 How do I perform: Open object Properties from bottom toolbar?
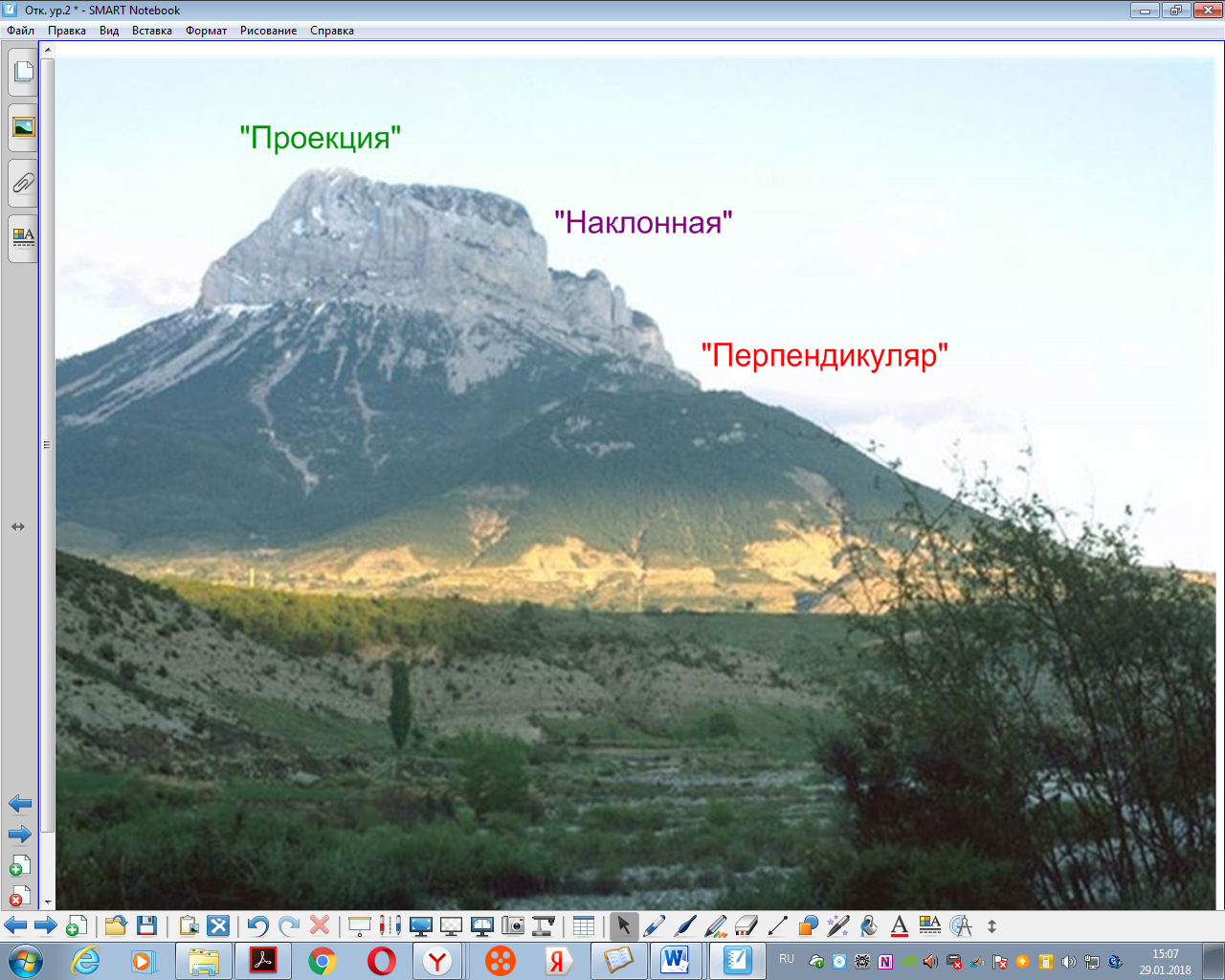(x=930, y=925)
